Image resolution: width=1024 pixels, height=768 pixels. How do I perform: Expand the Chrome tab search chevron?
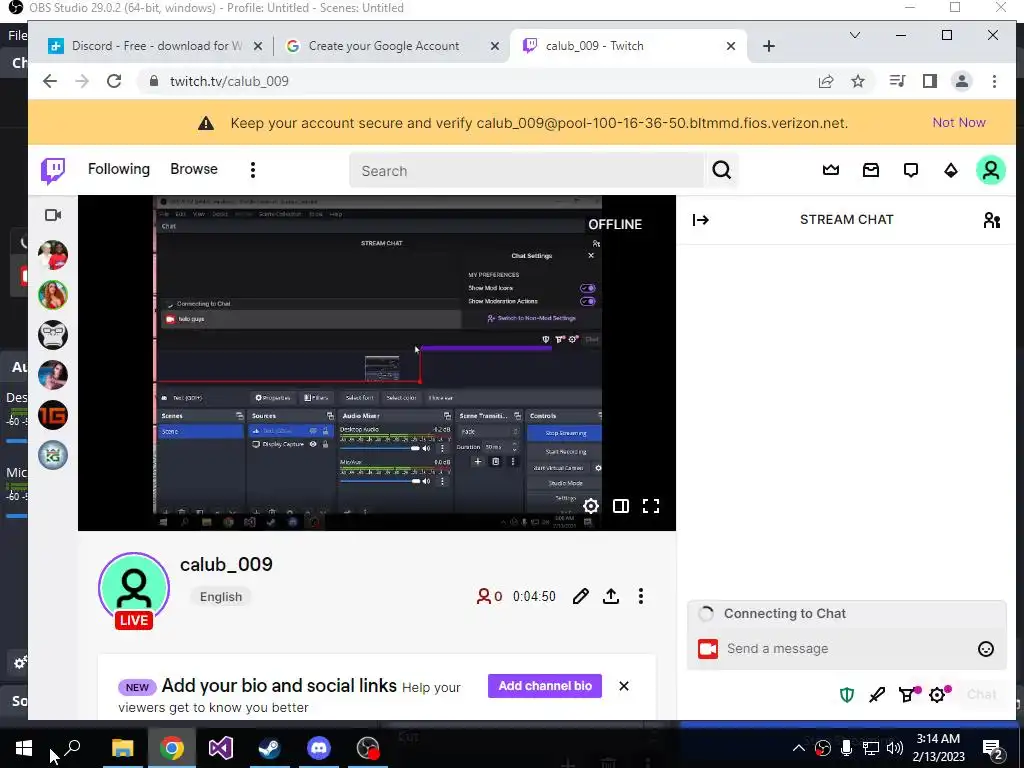coord(854,35)
